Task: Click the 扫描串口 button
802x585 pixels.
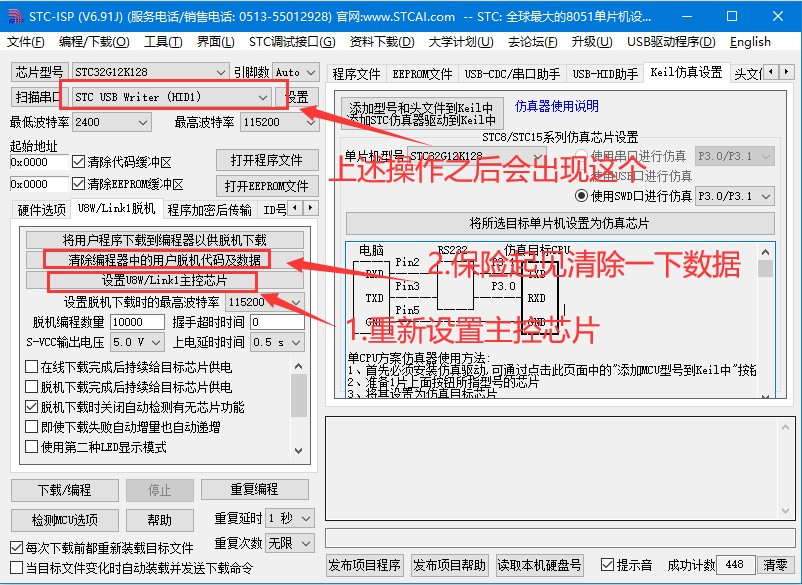Action: click(x=39, y=97)
